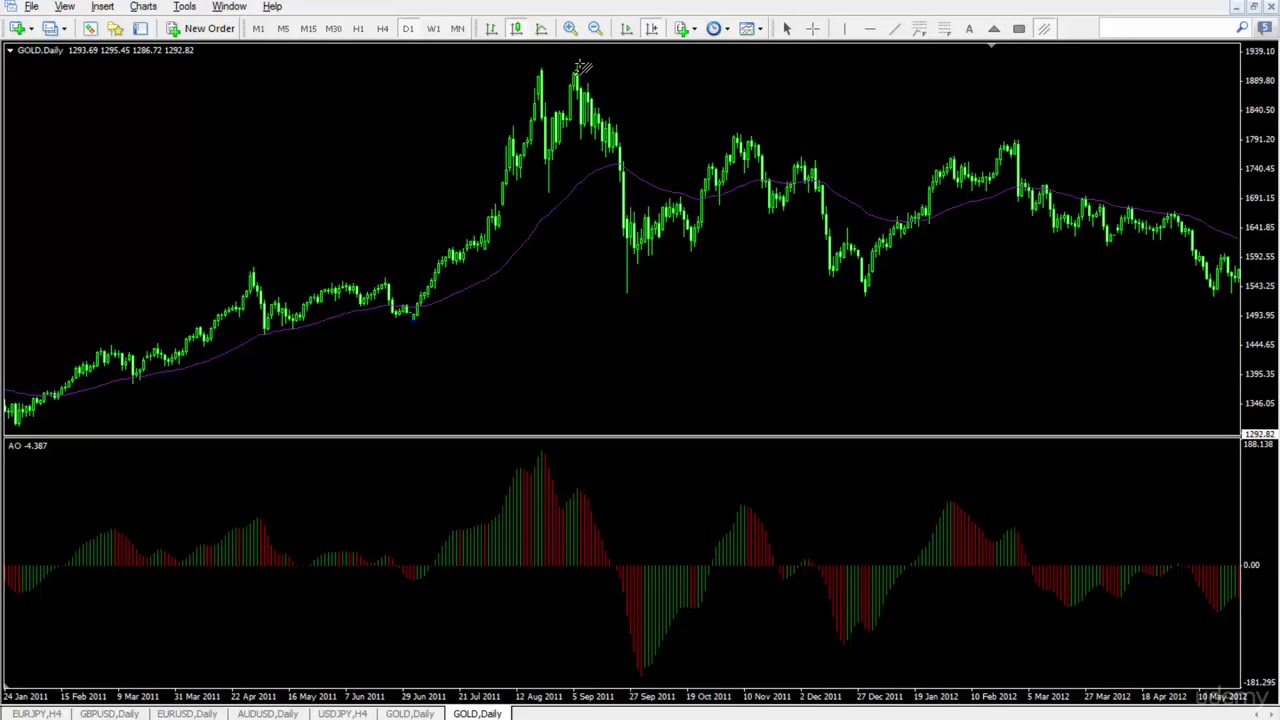Switch to EURJPY,H4 chart tab
1280x720 pixels.
click(x=37, y=713)
